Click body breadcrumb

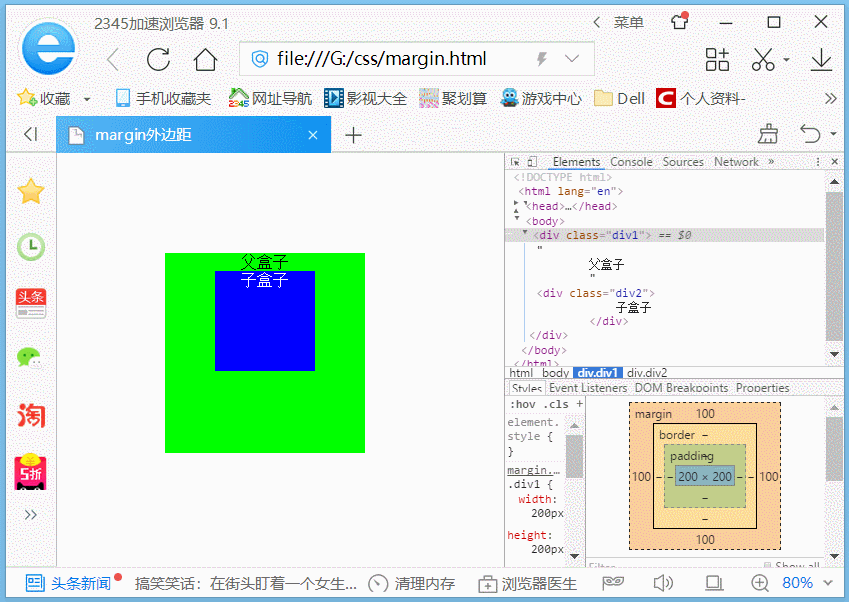[x=555, y=372]
